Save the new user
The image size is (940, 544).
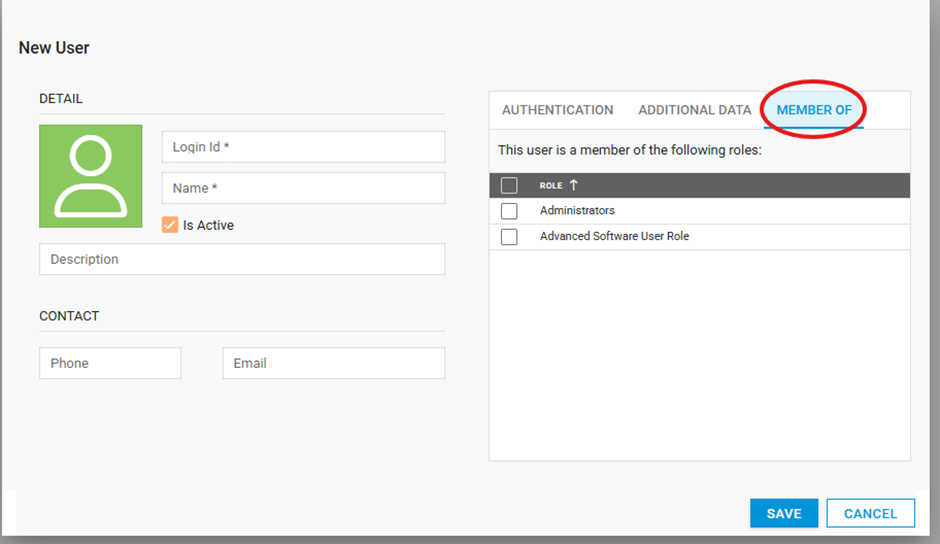[x=784, y=513]
